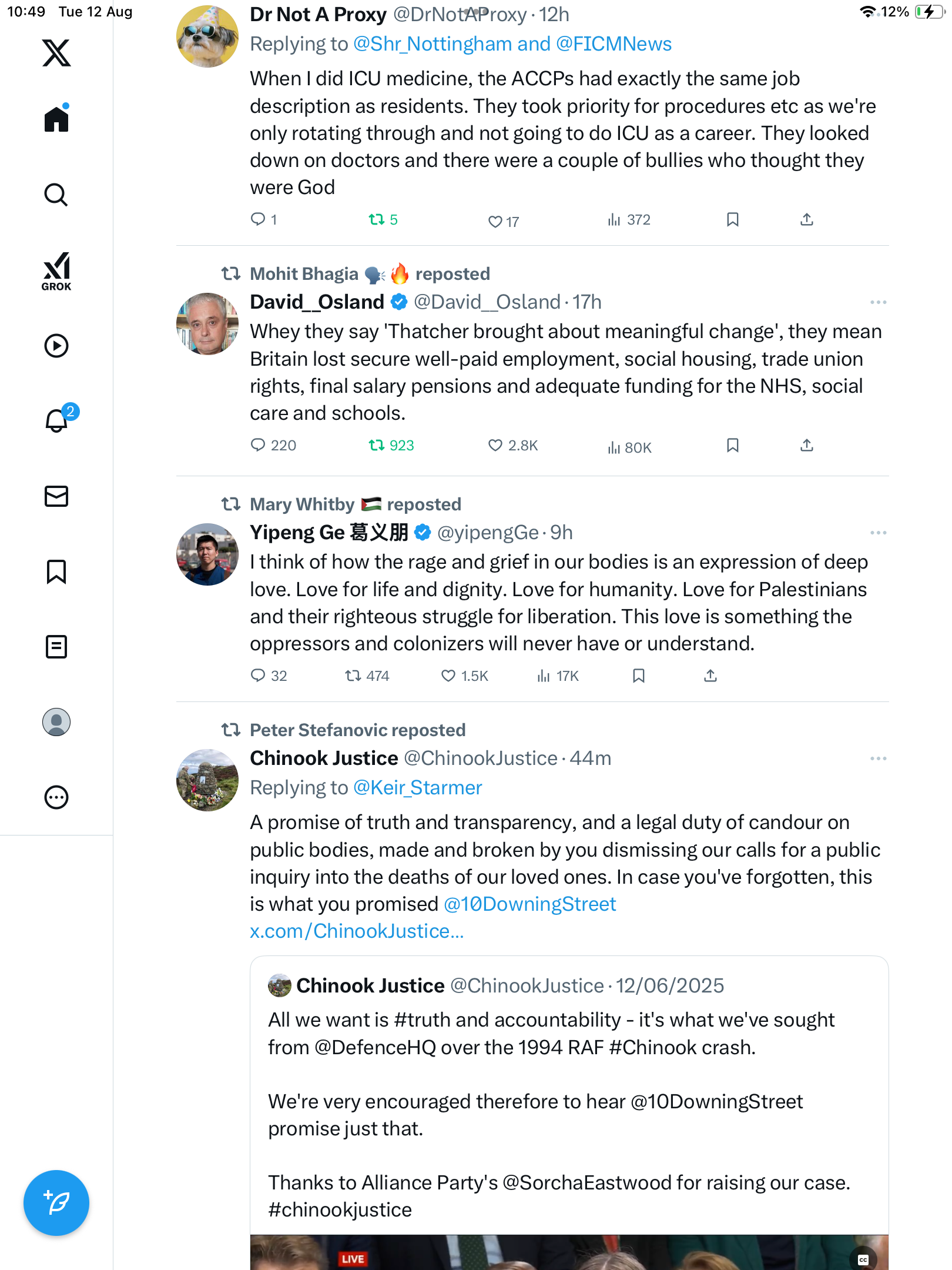
Task: Open more options on Chinook Justice post
Action: pos(878,758)
